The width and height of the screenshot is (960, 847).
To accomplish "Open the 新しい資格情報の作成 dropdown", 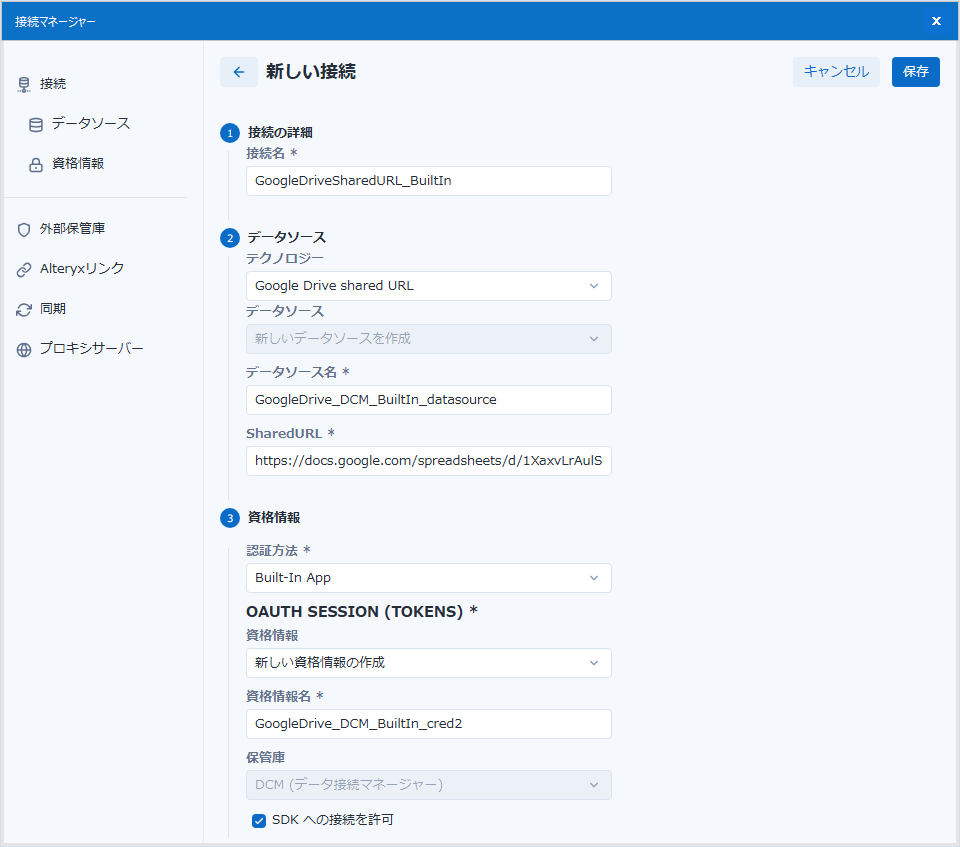I will (428, 663).
